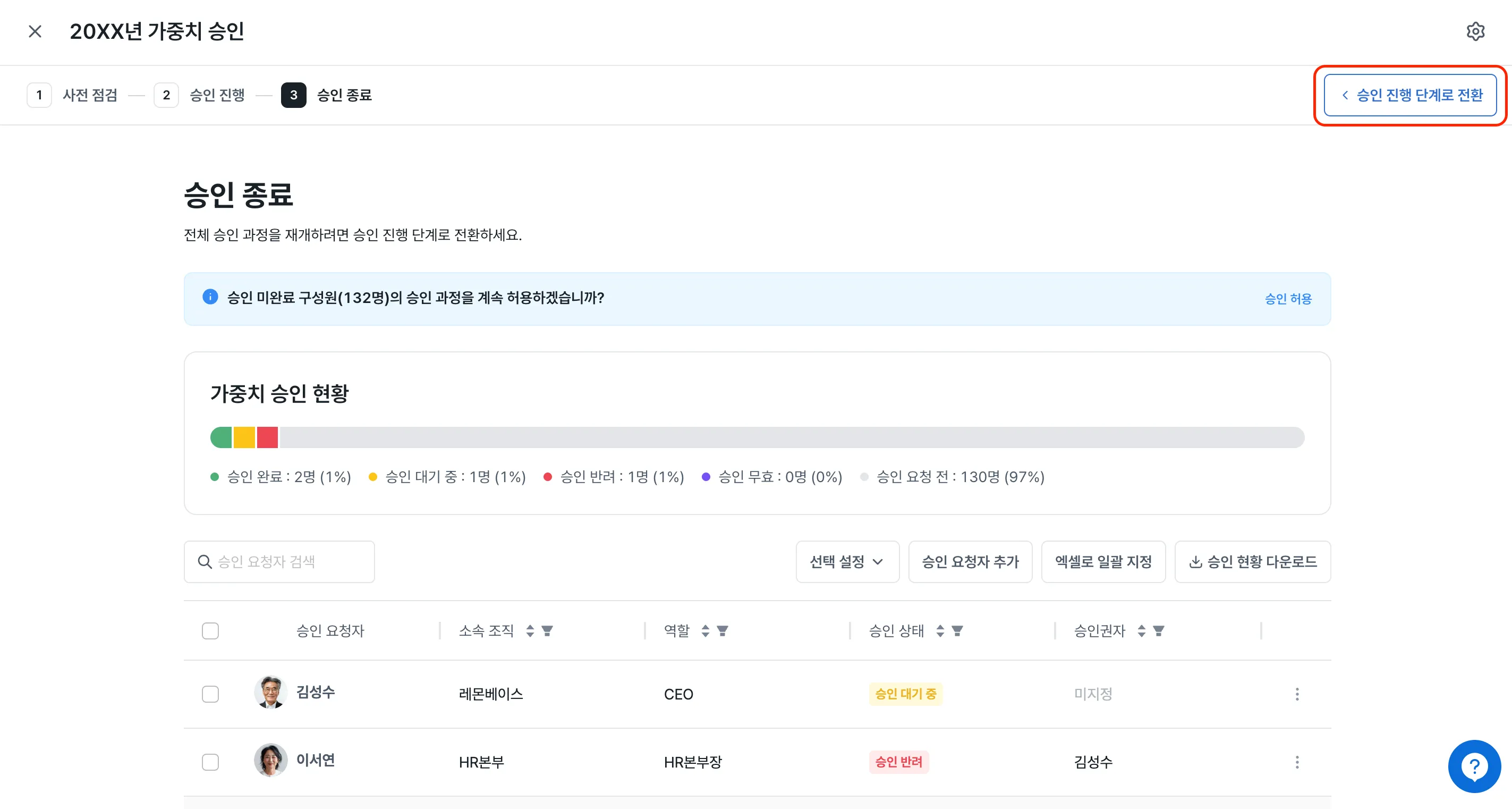Sort the 소속 조직 column
1512x809 pixels.
coord(530,630)
